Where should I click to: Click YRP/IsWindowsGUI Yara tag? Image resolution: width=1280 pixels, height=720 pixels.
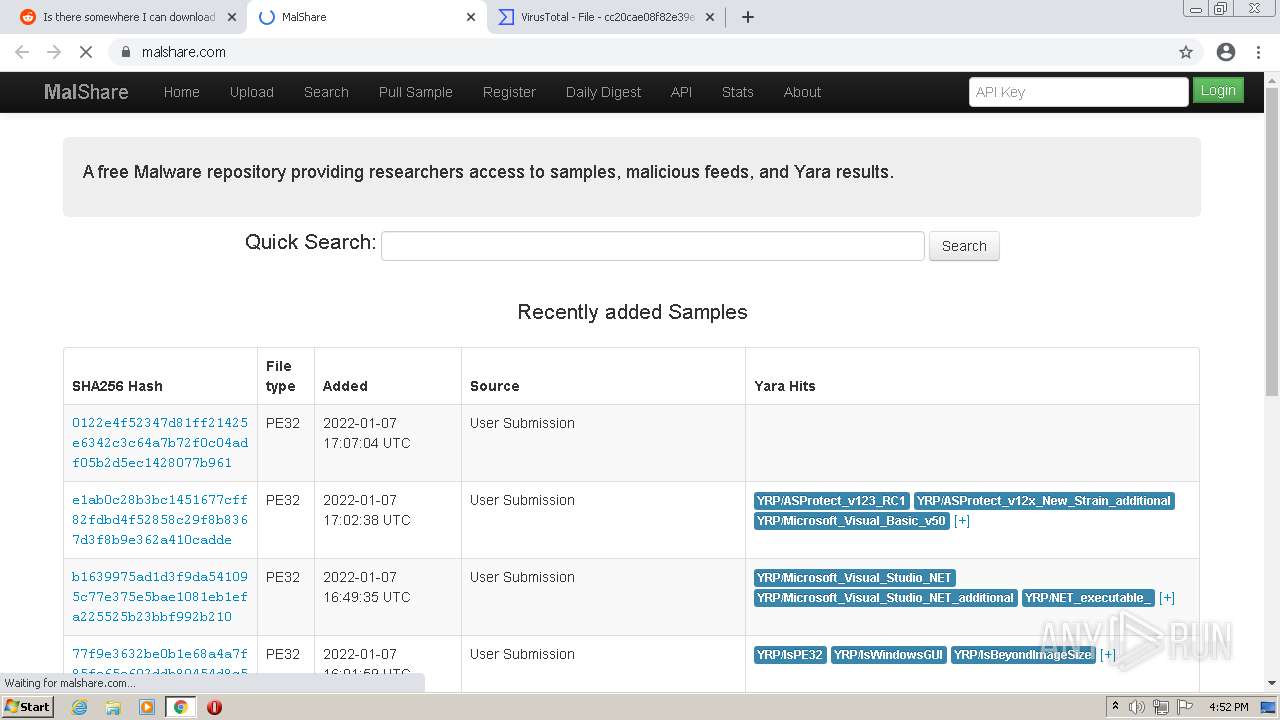coord(888,655)
